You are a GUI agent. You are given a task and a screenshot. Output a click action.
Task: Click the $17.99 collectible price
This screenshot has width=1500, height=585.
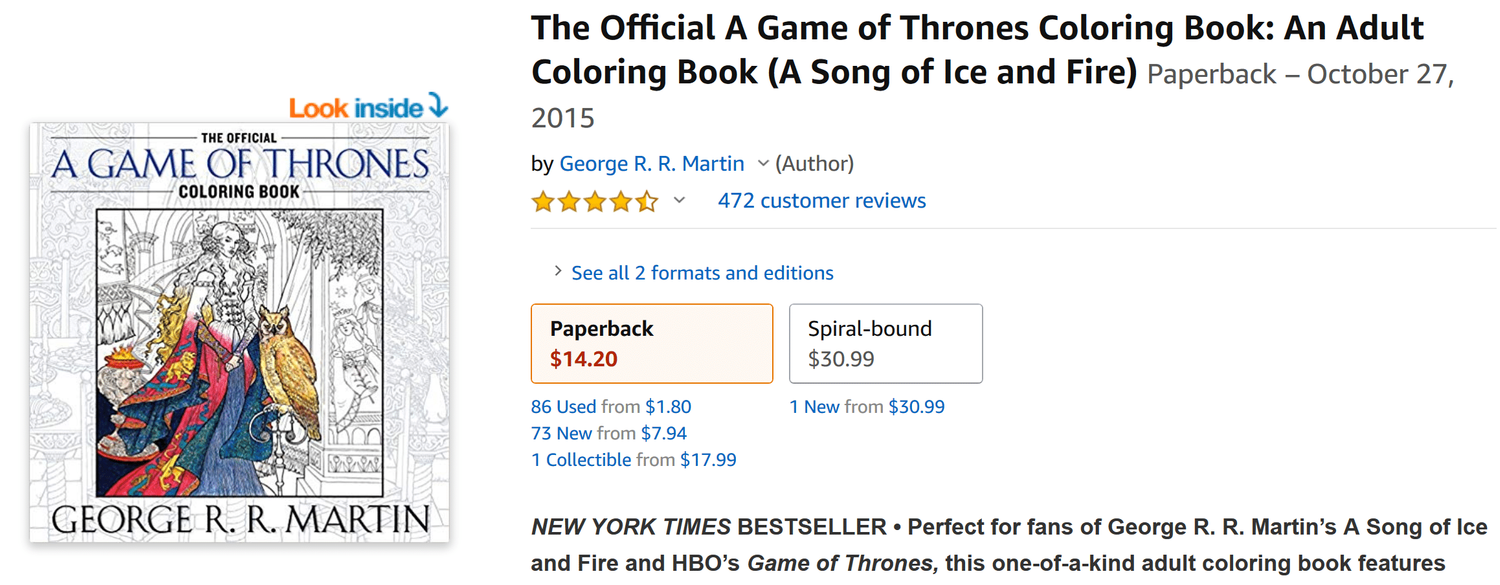pos(708,460)
